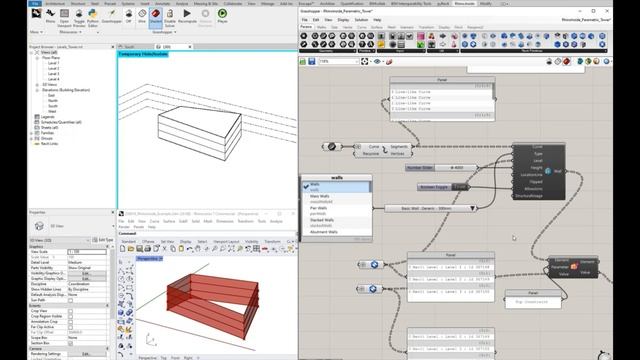Launch the Grasshopper Player
Image resolution: width=640 pixels, height=360 pixels.
[x=222, y=16]
